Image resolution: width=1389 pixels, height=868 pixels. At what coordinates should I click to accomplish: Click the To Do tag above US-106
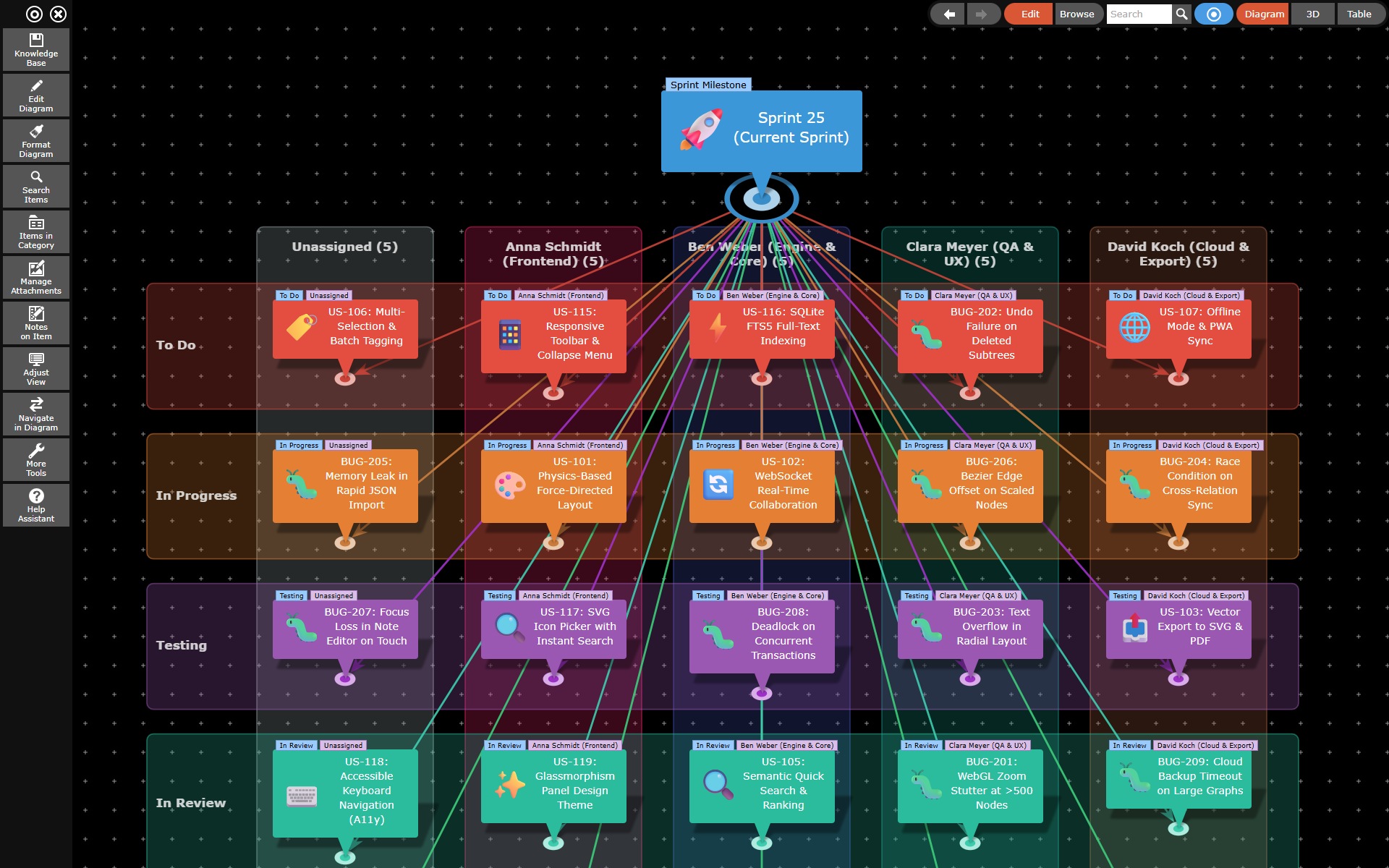point(289,295)
